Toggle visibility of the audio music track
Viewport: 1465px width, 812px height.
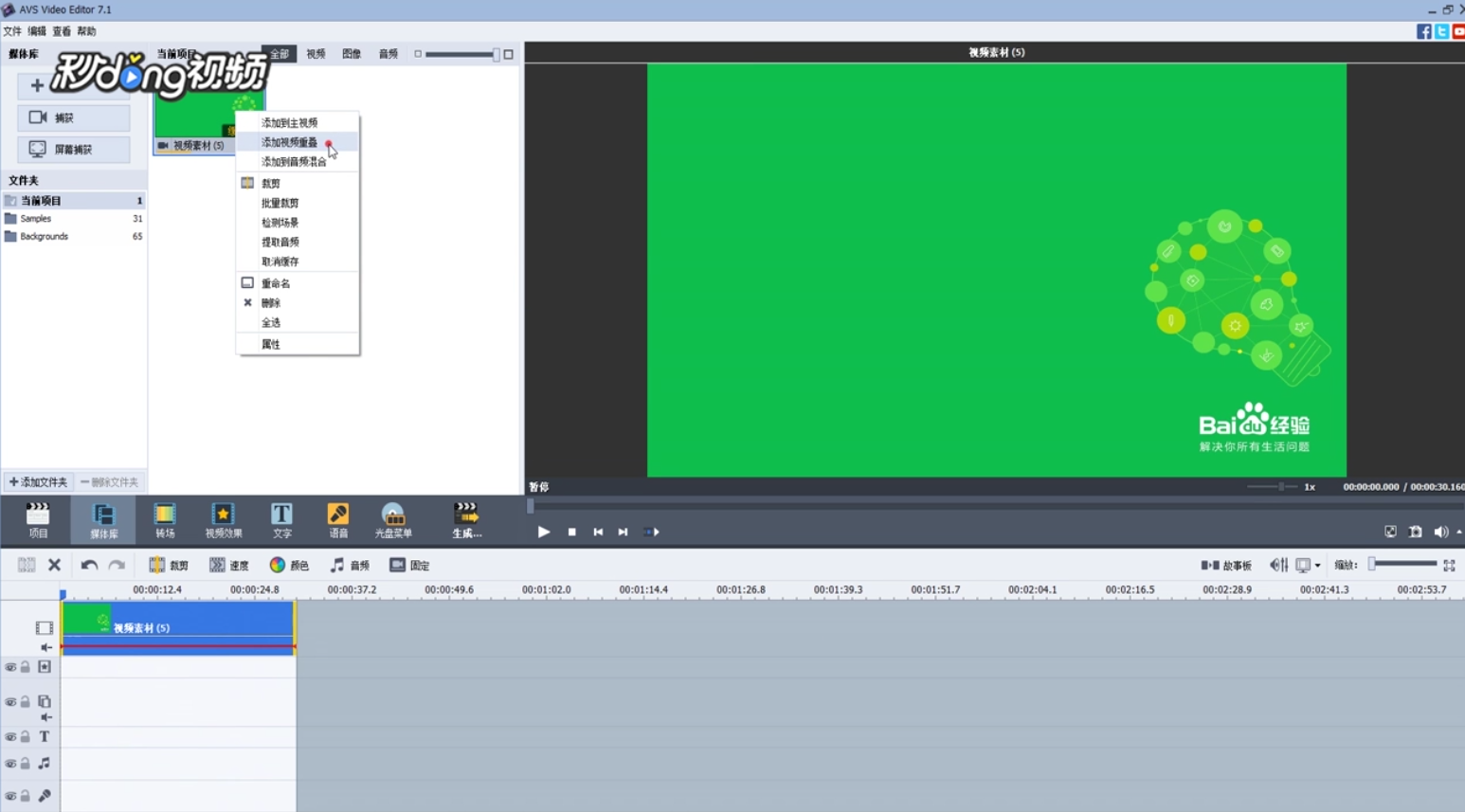[x=10, y=763]
